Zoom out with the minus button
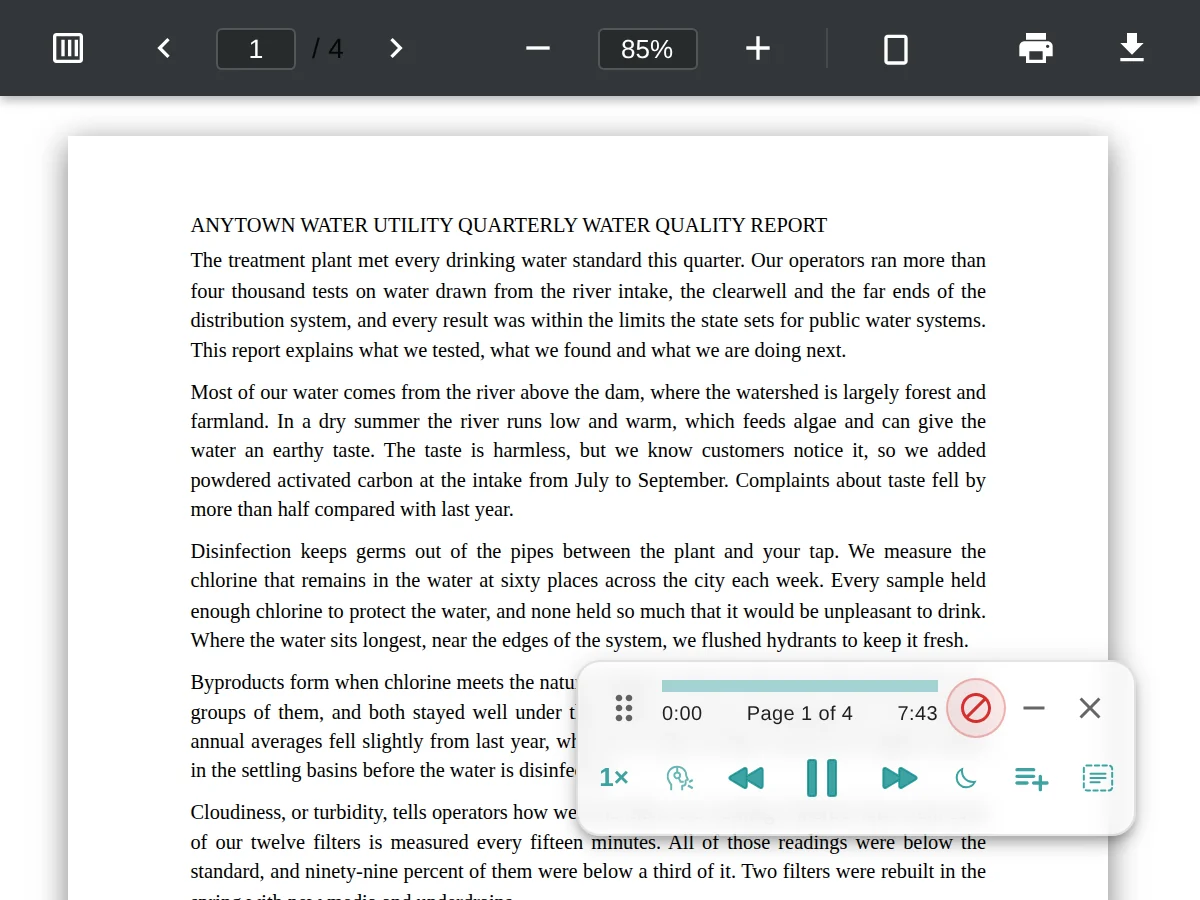Viewport: 1200px width, 900px height. pos(538,48)
